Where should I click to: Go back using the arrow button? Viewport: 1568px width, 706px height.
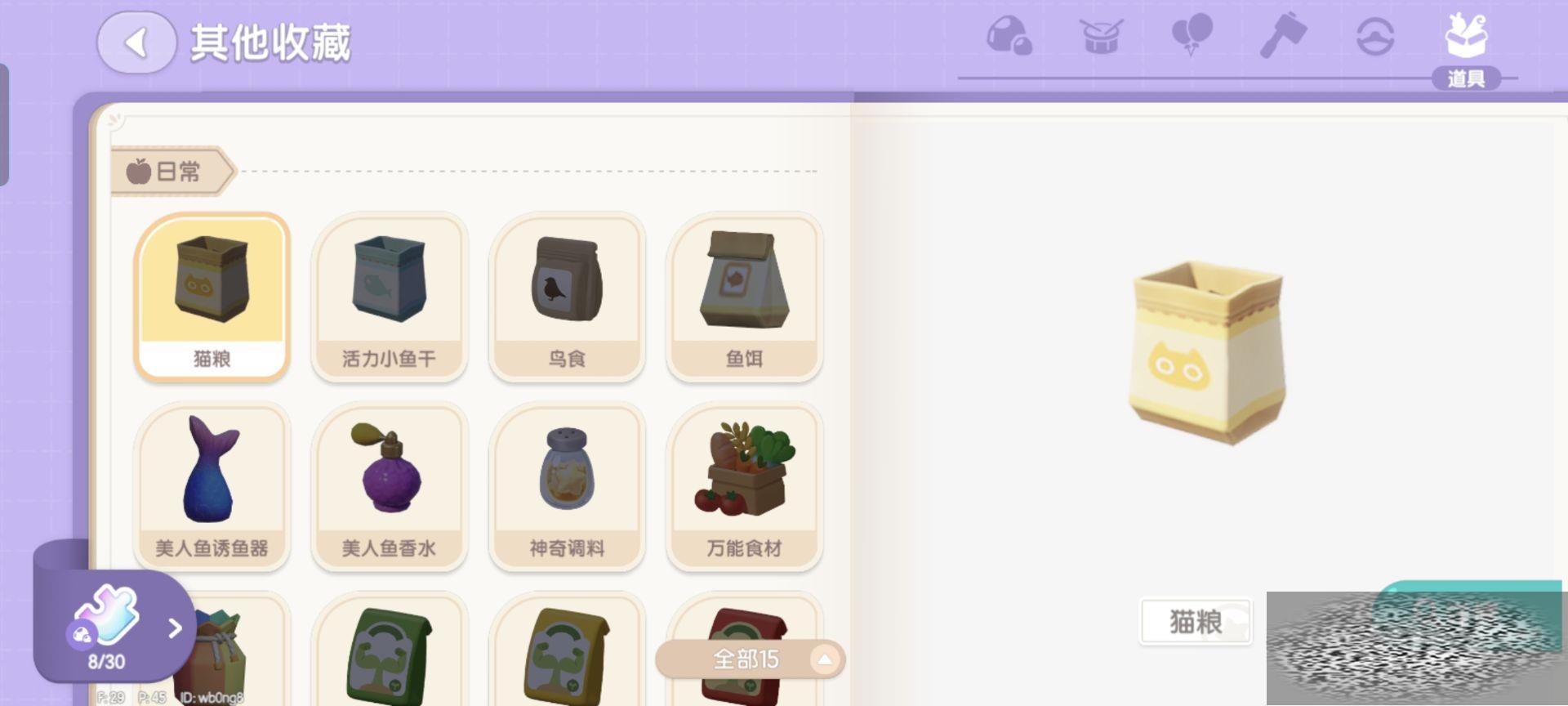[136, 42]
